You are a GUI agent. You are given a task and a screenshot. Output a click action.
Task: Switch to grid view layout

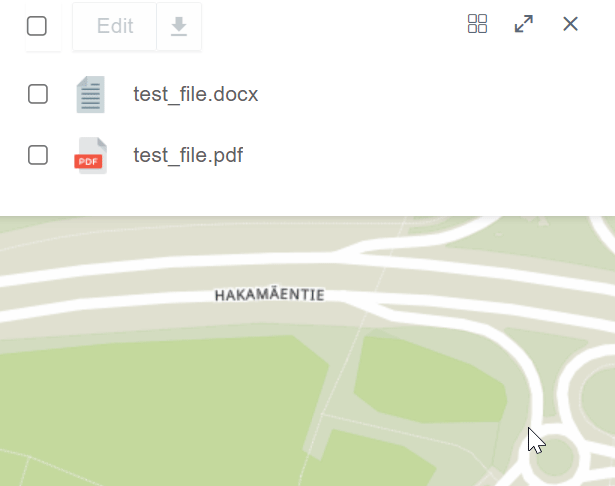pos(477,24)
